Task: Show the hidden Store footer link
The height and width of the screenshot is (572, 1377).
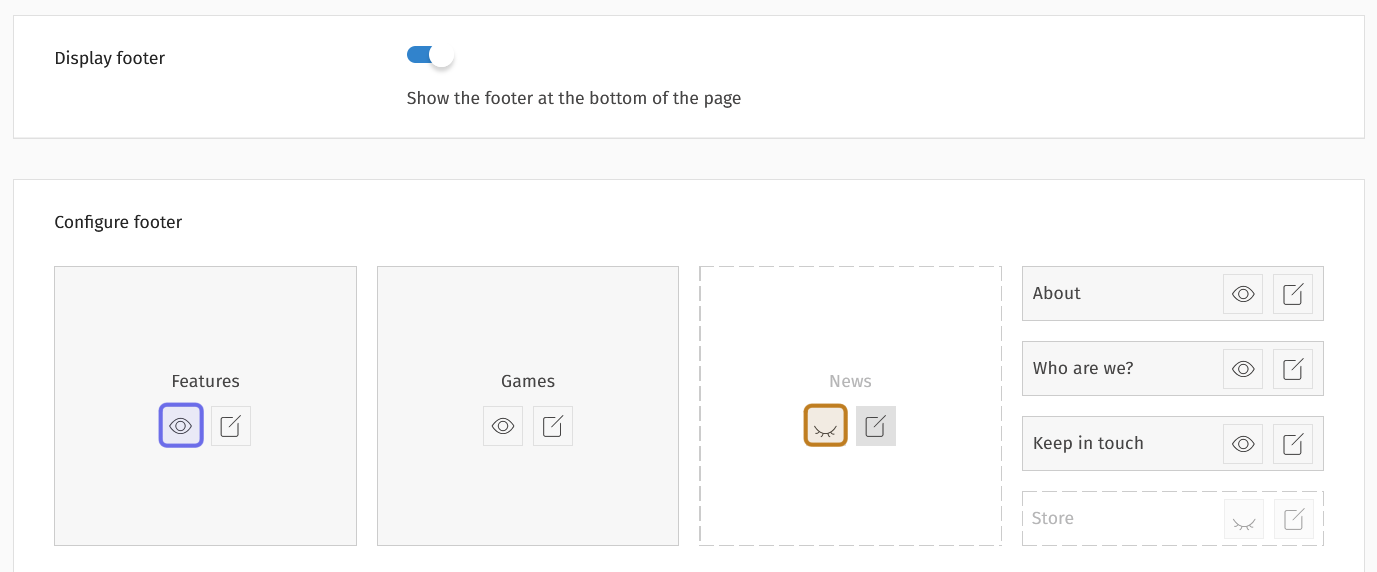Action: pyautogui.click(x=1244, y=519)
